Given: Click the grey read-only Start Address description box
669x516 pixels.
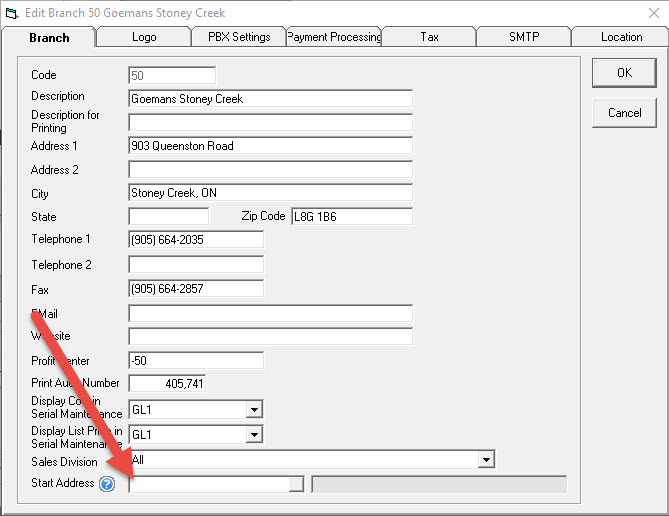Looking at the screenshot, I should (439, 484).
